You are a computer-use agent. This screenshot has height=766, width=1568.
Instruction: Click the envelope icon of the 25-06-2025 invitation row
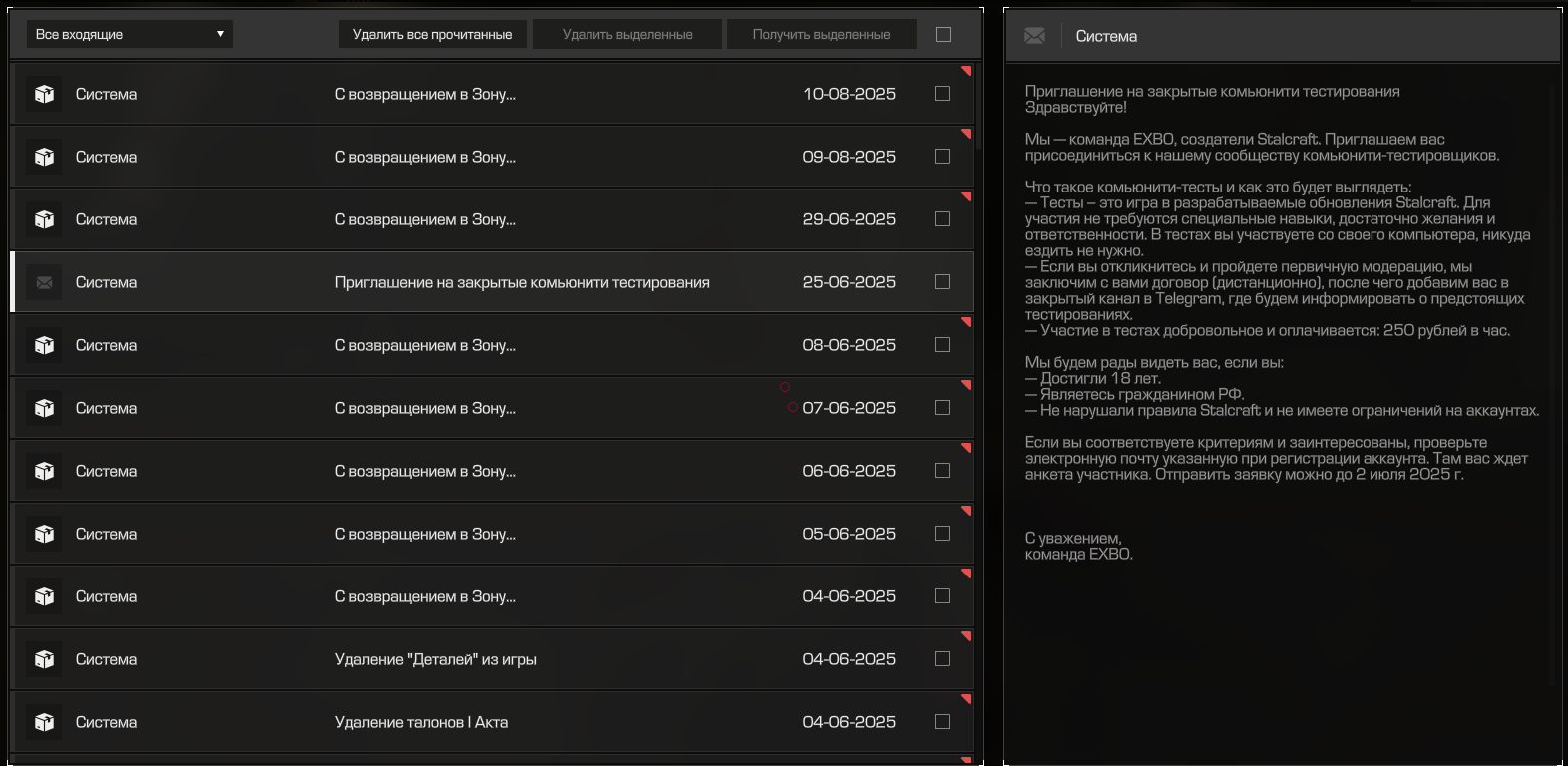[x=44, y=282]
